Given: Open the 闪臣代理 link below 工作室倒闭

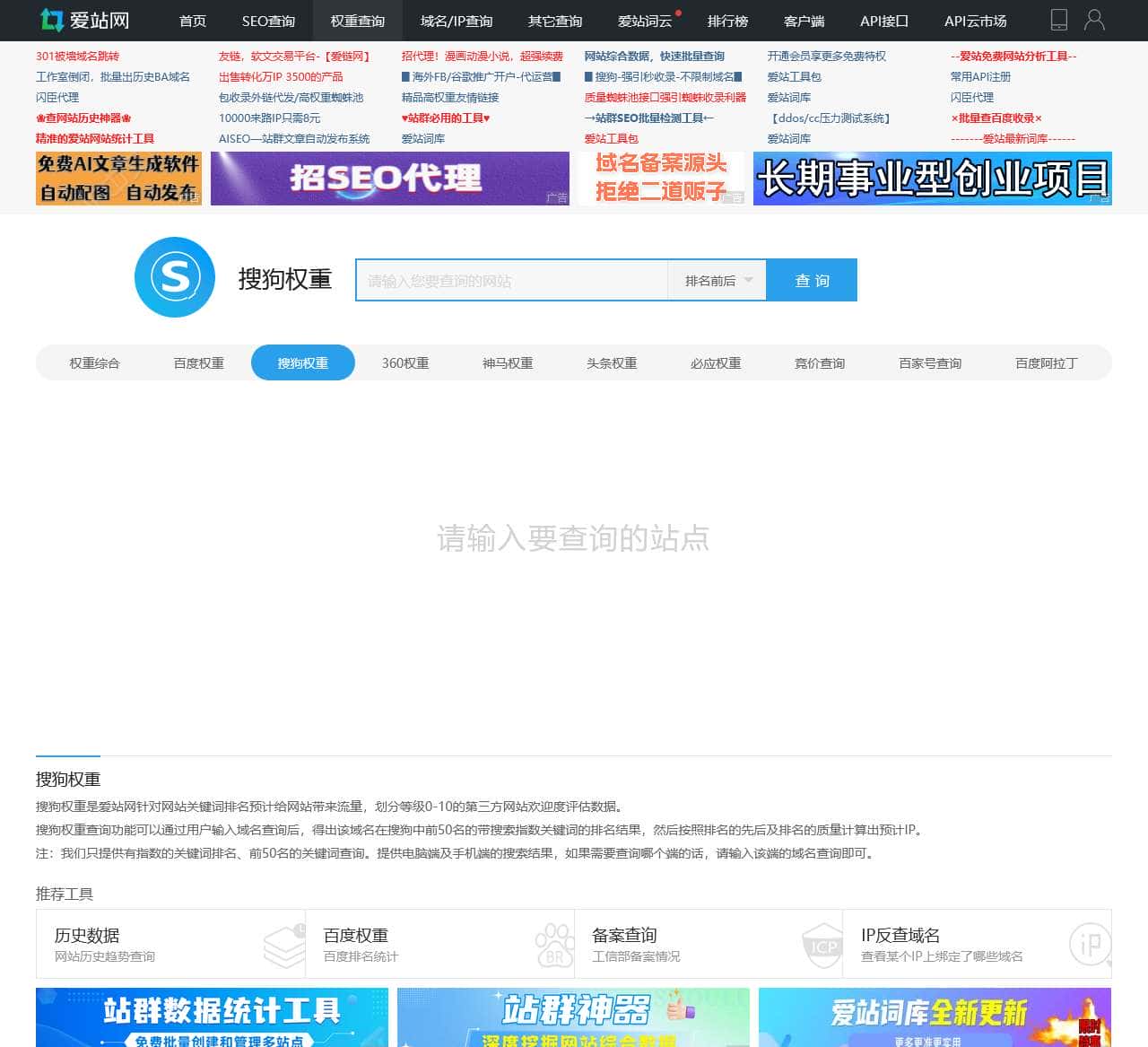Looking at the screenshot, I should click(x=57, y=98).
